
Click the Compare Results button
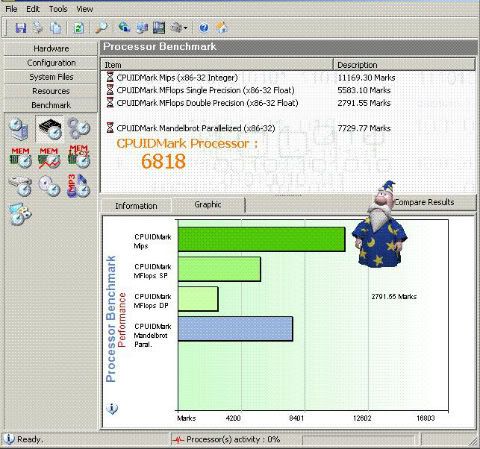pyautogui.click(x=424, y=202)
